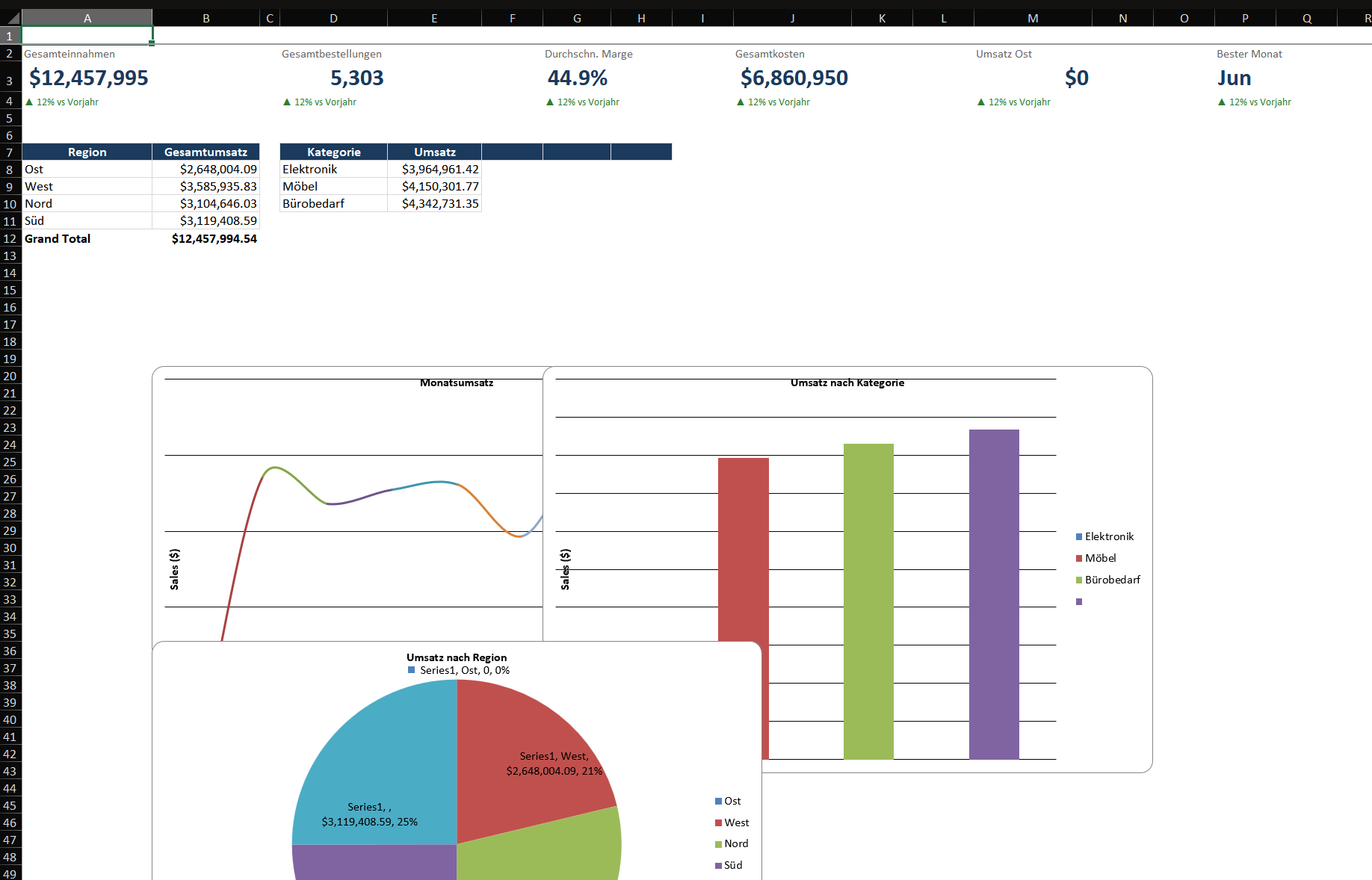Screen dimensions: 1372x880
Task: Click the purple bar in category chart
Action: [x=994, y=594]
